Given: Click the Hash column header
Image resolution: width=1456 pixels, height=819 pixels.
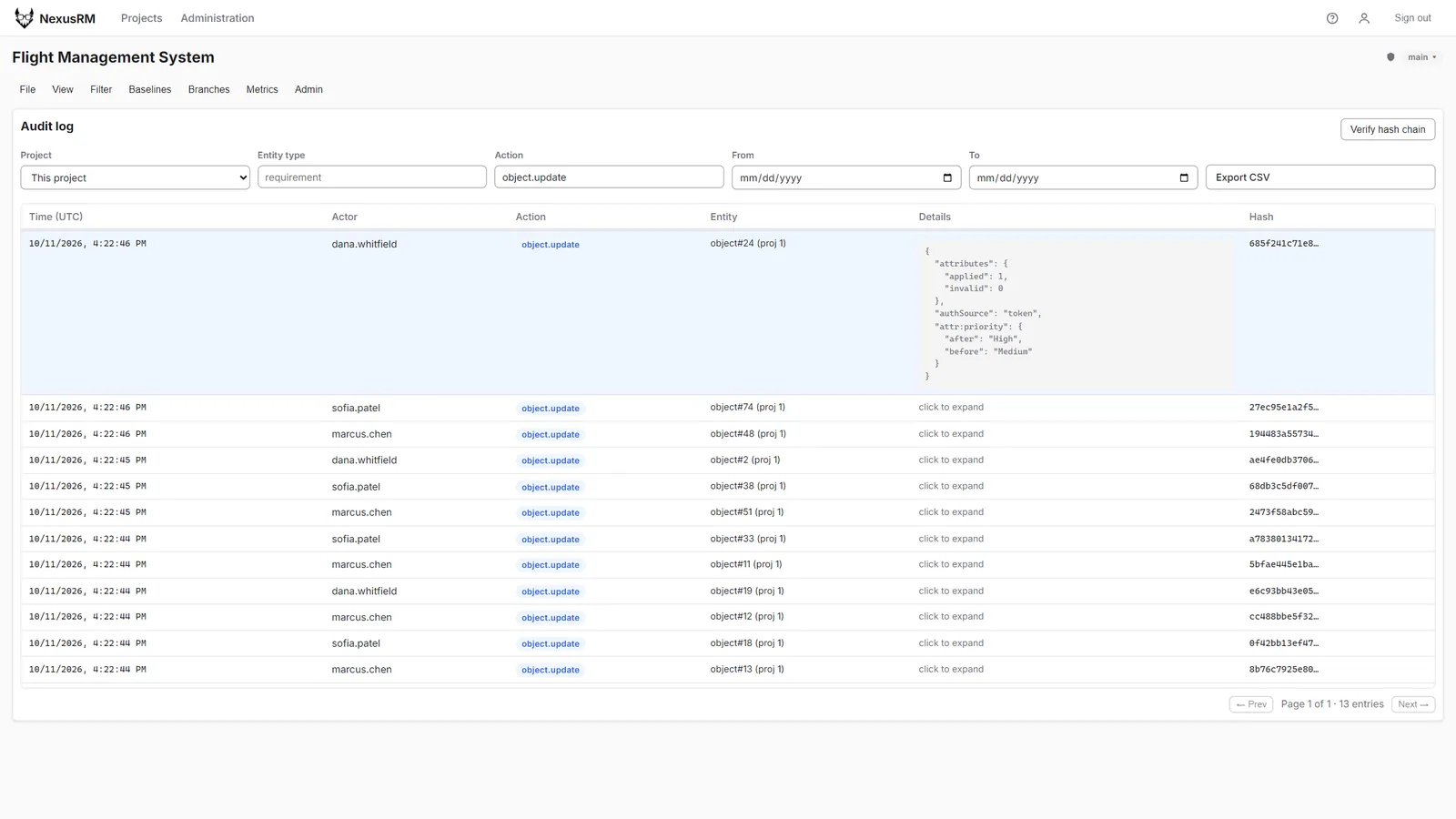Looking at the screenshot, I should (x=1261, y=217).
